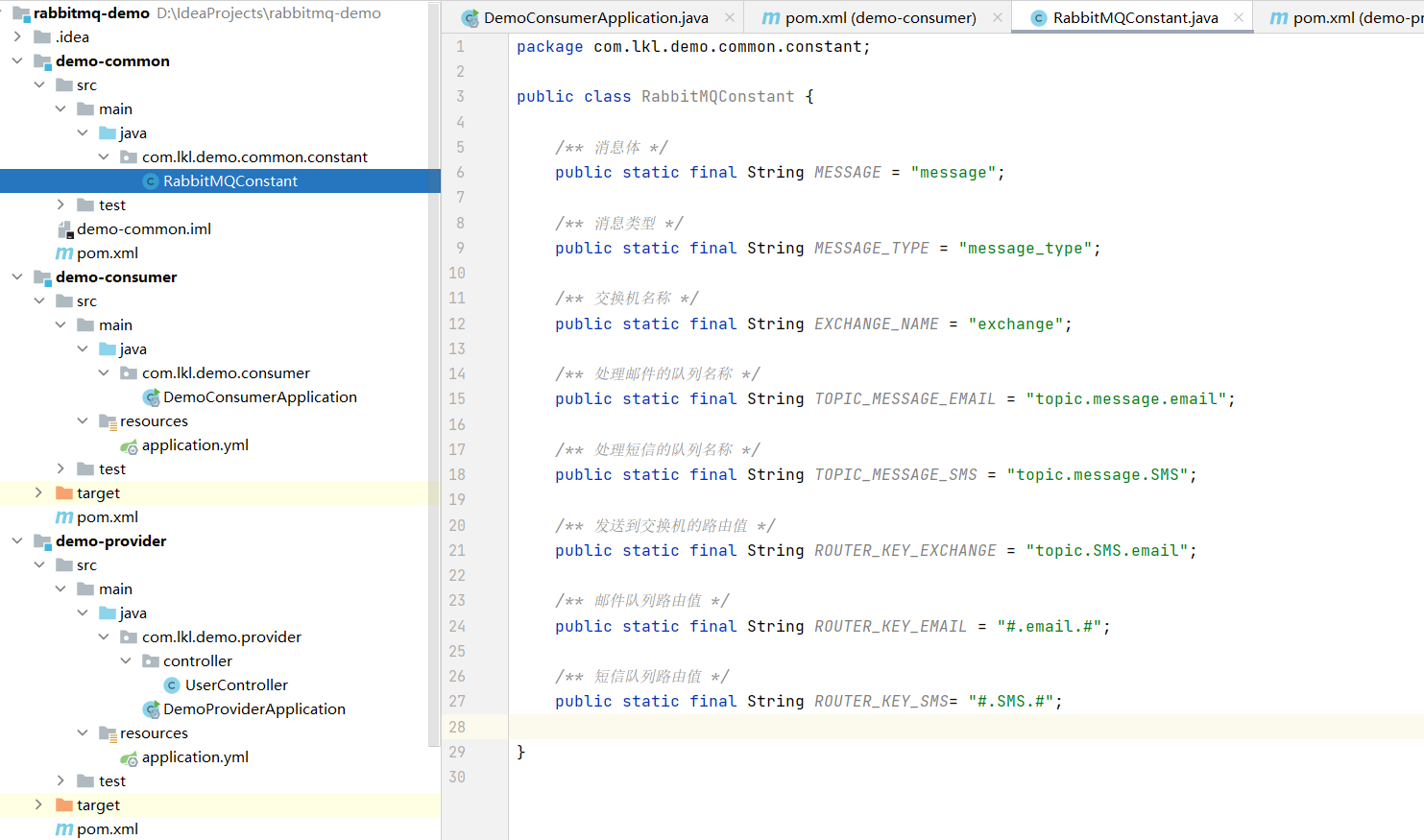The width and height of the screenshot is (1424, 840).
Task: Click the "#.email.#" string literal
Action: (1050, 627)
